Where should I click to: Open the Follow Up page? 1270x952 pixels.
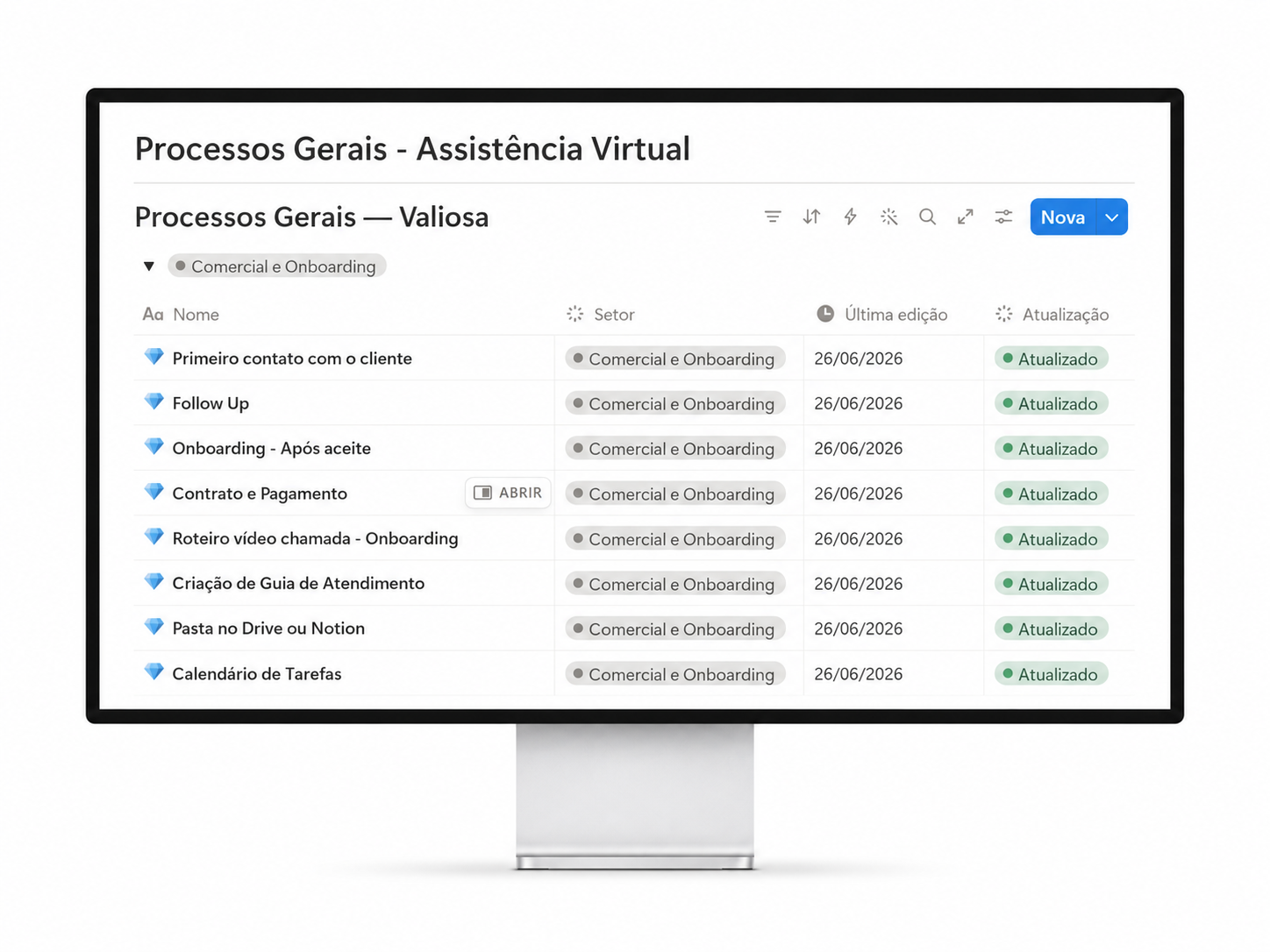[210, 403]
